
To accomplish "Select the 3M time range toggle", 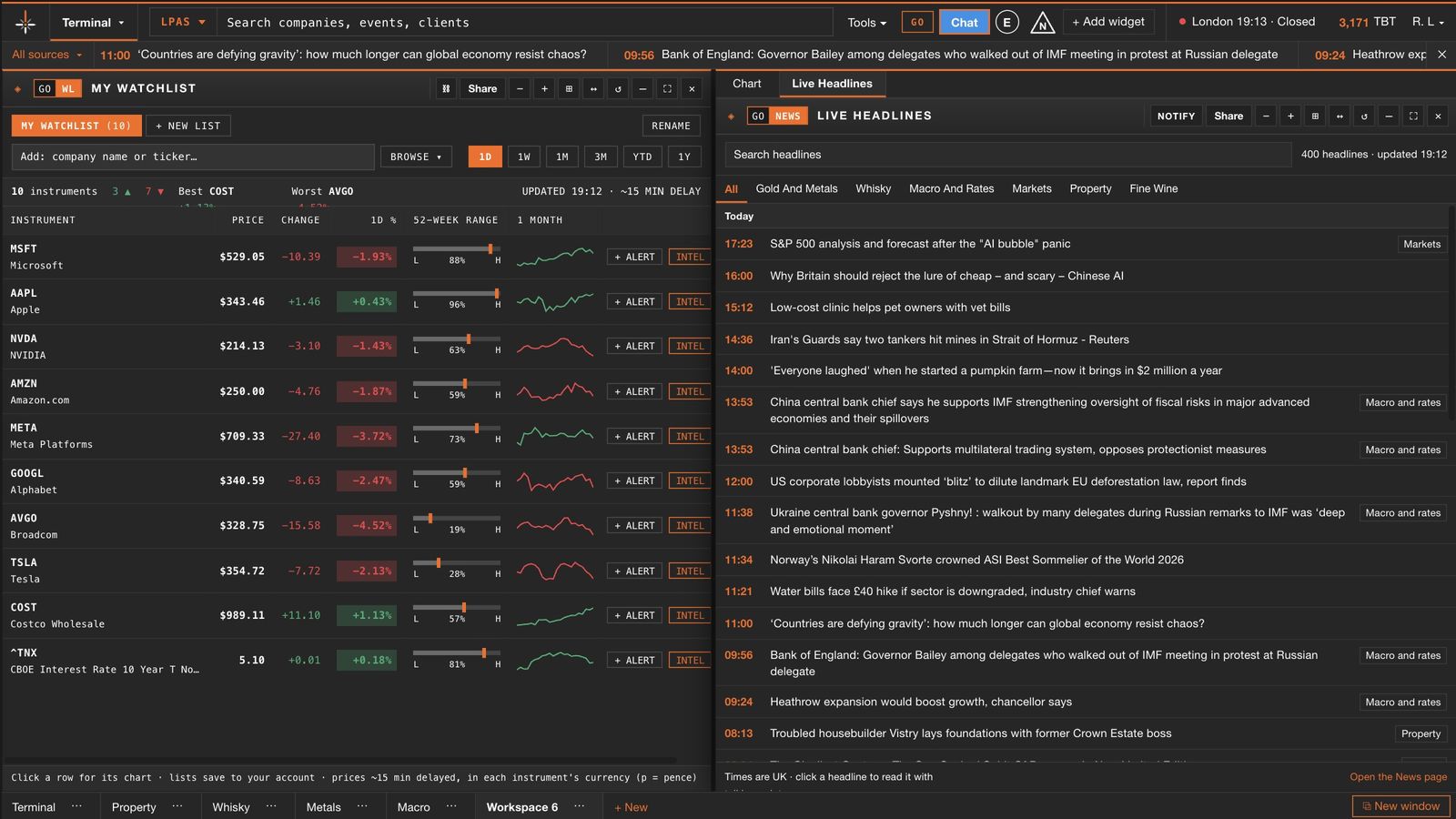I will (x=601, y=157).
